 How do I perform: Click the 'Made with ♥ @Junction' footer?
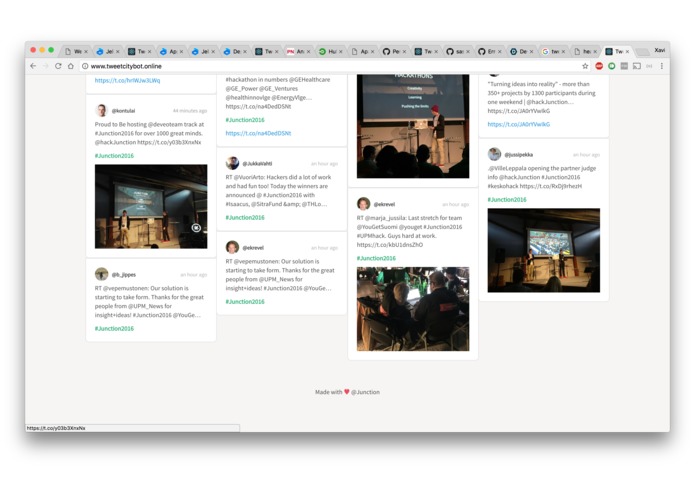347,392
